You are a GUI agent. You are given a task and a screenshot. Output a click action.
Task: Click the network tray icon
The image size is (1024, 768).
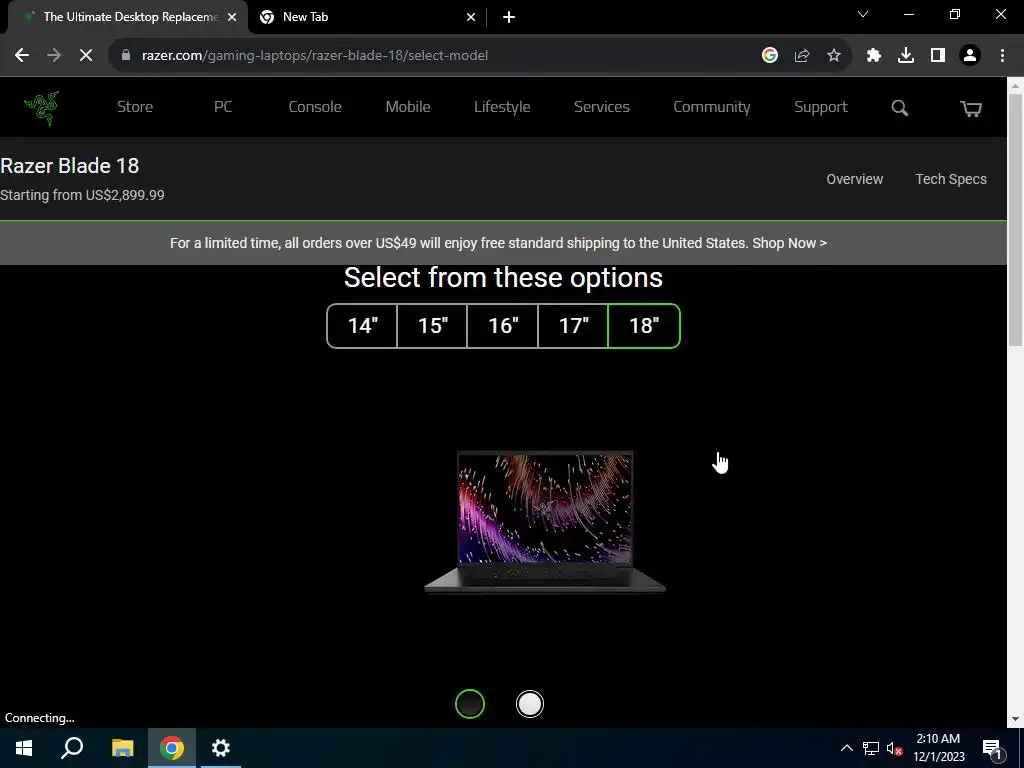pyautogui.click(x=871, y=748)
